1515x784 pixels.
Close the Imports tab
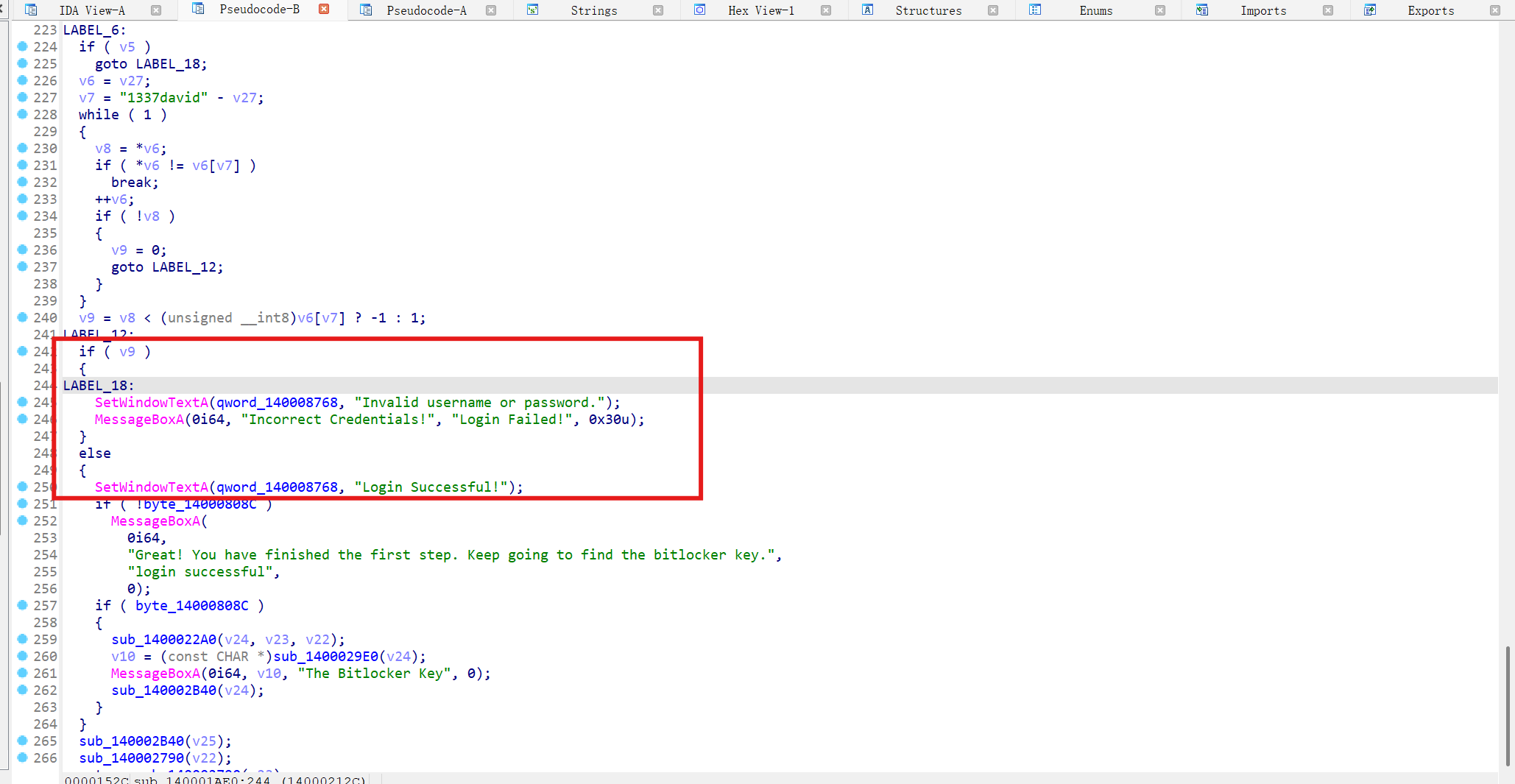pyautogui.click(x=1328, y=10)
